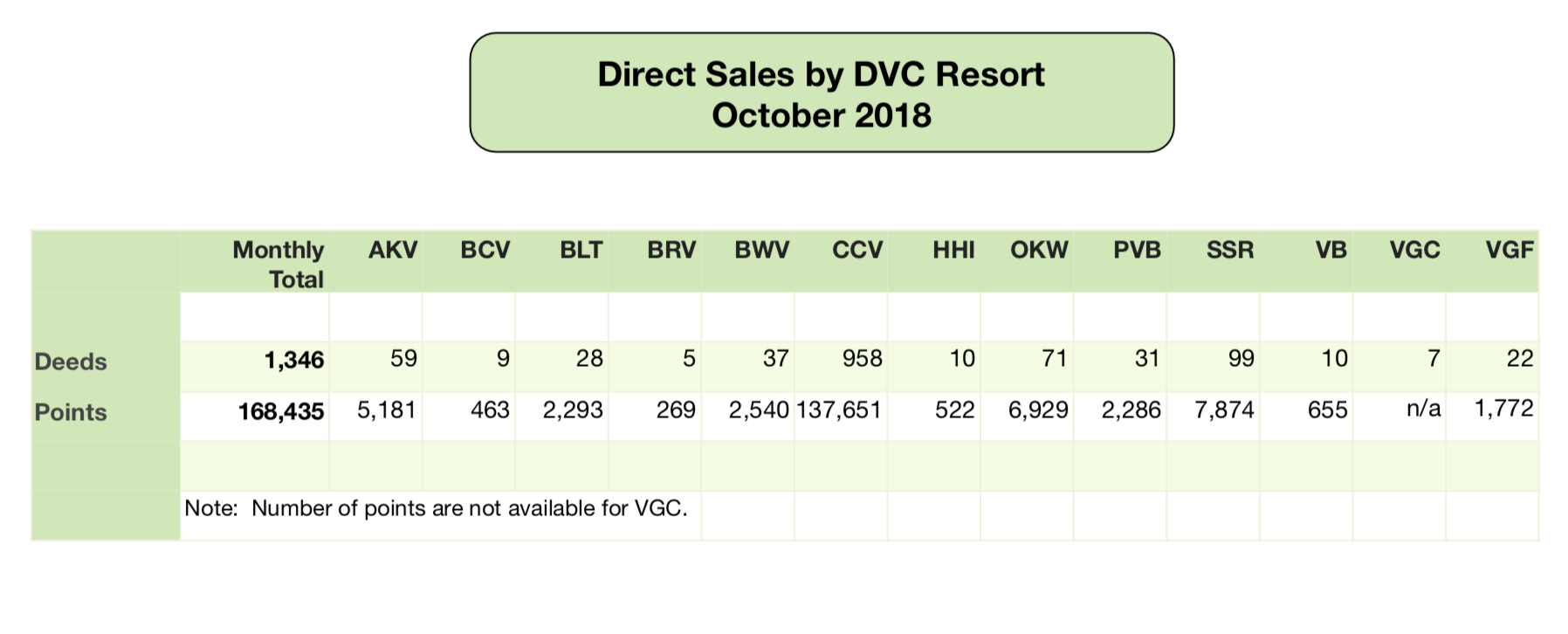The image size is (1568, 634).
Task: Select the monthly total deeds cell 1,346
Action: point(294,360)
